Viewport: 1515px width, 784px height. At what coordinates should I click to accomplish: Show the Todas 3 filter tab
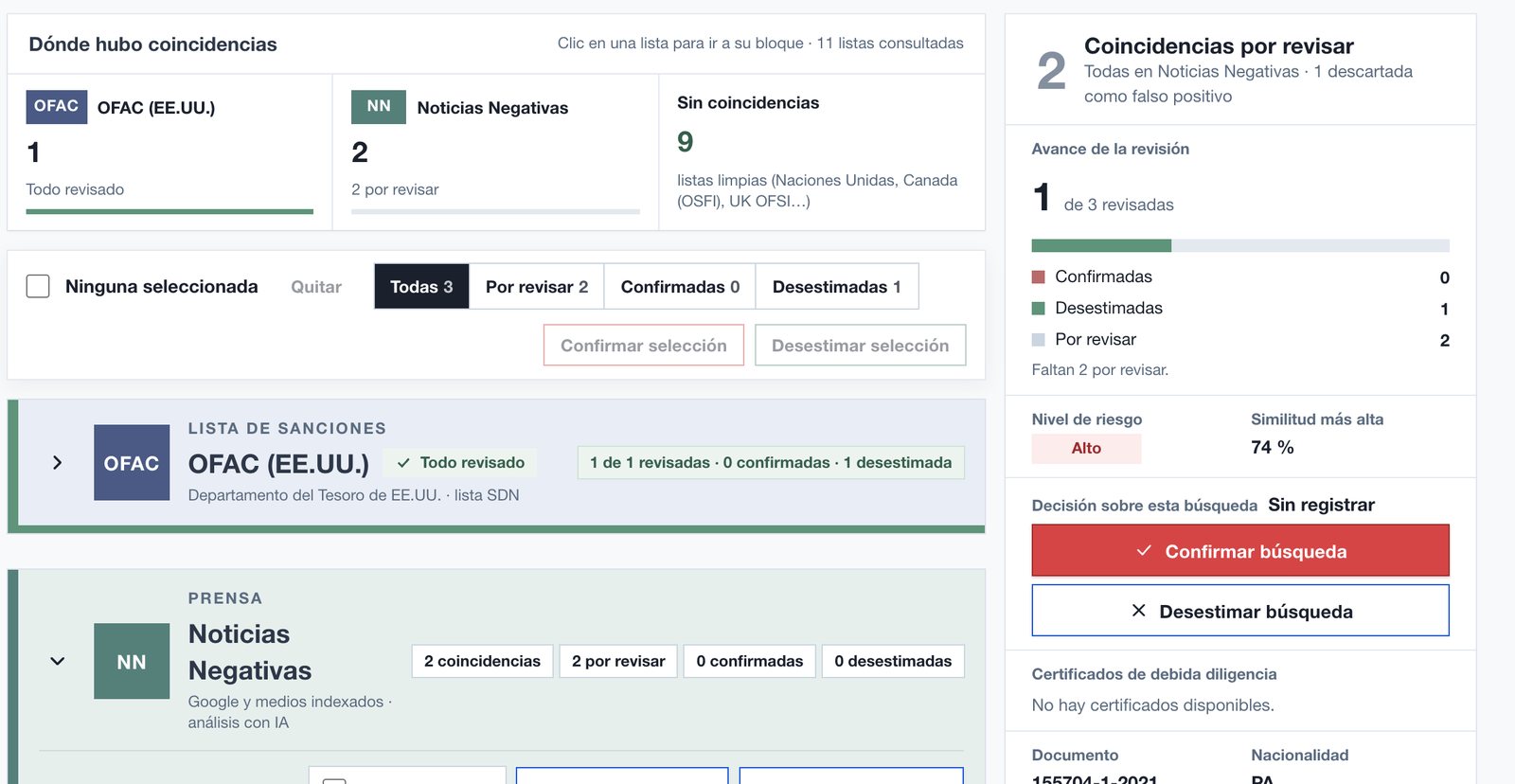(421, 286)
